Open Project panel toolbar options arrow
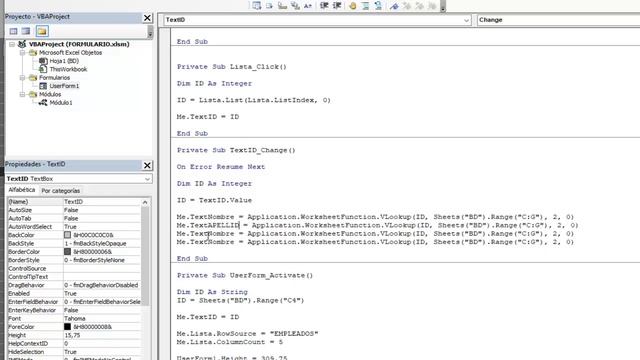 click(150, 32)
